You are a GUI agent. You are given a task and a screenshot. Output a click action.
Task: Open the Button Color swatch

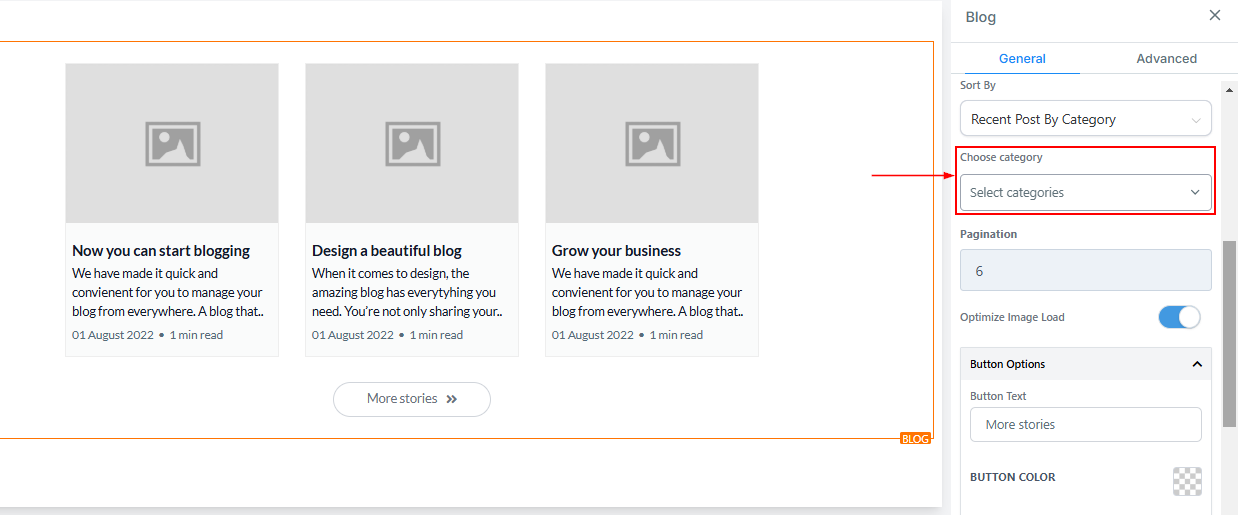click(x=1187, y=481)
